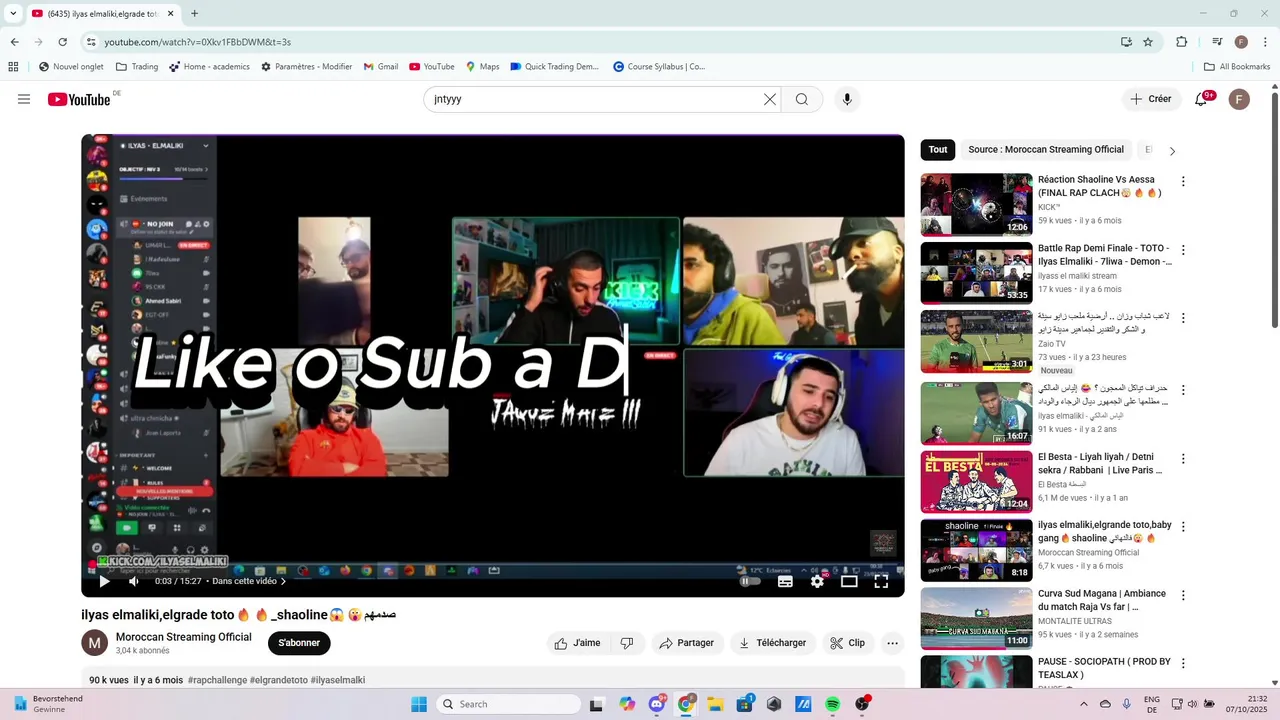Open Chrome extensions puzzle icon

tap(1182, 42)
